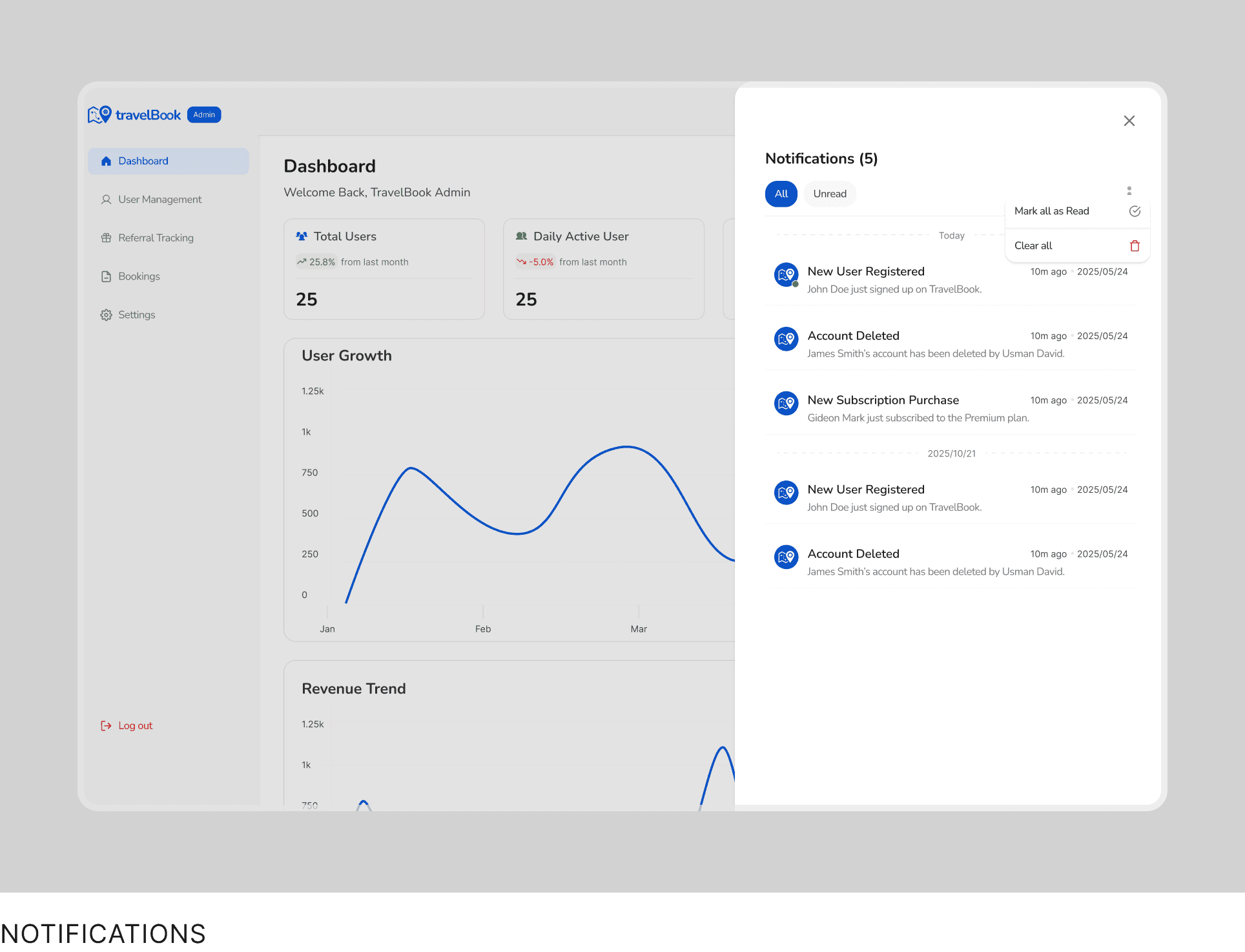Click the red Clear all trash icon
The height and width of the screenshot is (952, 1245).
(x=1135, y=246)
